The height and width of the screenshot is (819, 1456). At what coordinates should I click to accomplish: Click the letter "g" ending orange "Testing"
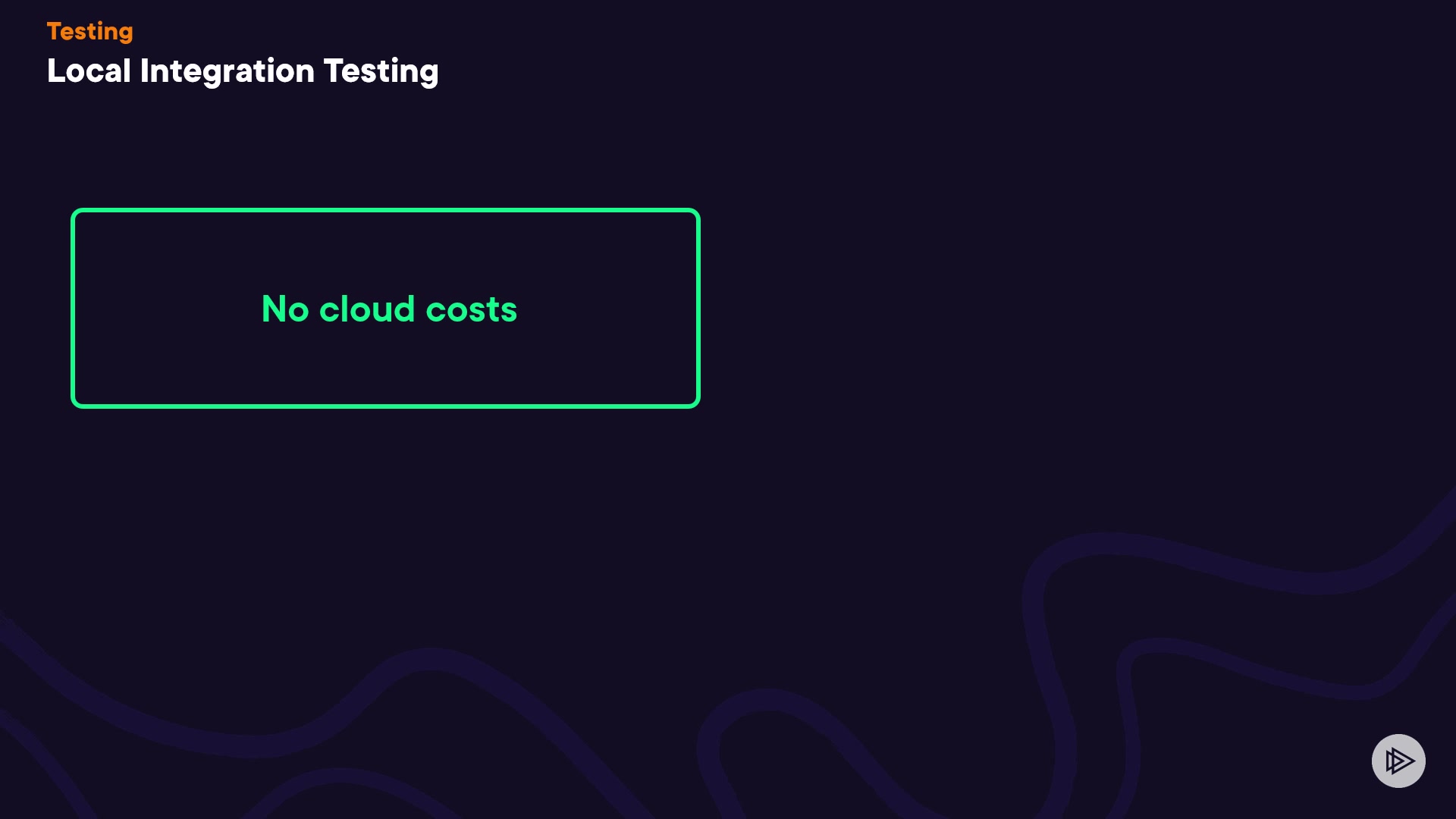(125, 33)
